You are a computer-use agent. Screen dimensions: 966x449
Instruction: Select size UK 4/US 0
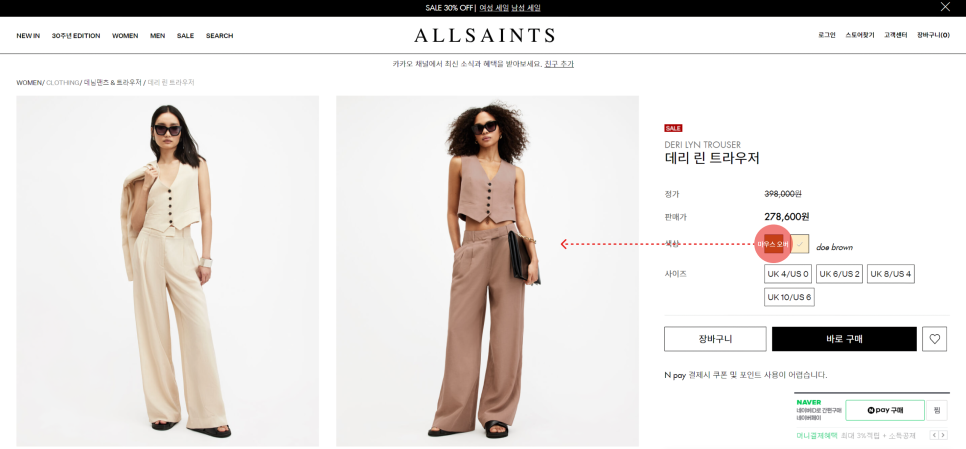(x=787, y=274)
